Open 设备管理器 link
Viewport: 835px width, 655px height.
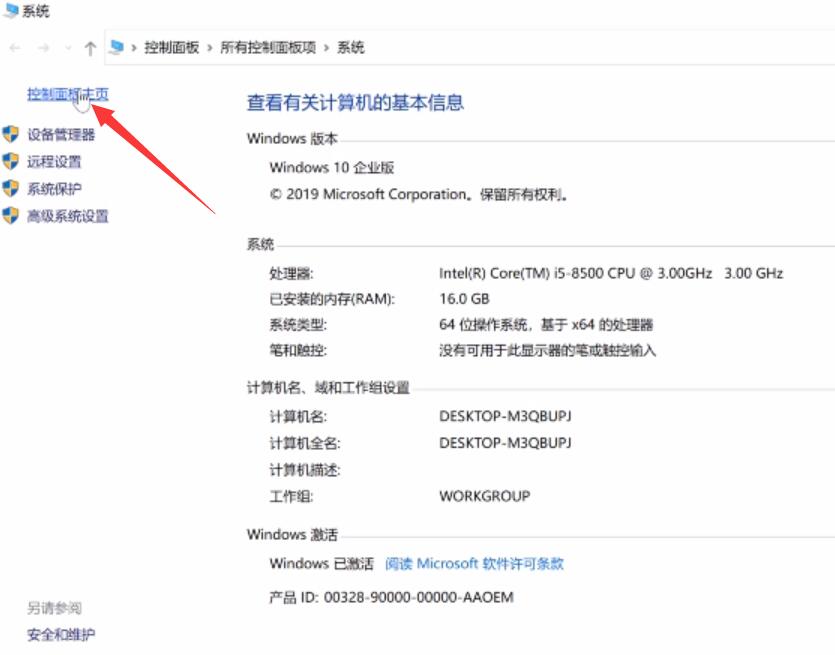tap(61, 135)
